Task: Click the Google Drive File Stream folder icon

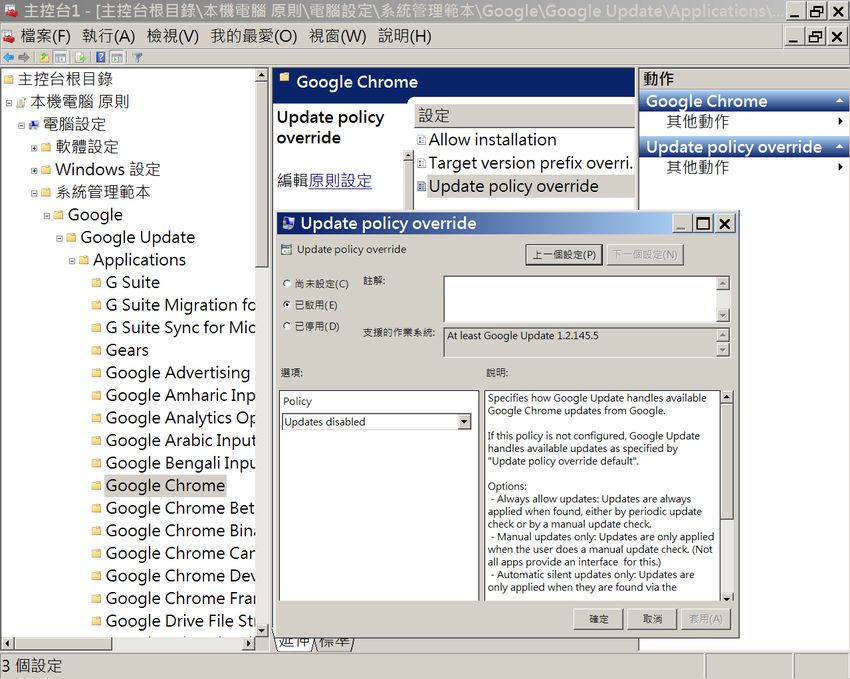Action: point(96,621)
